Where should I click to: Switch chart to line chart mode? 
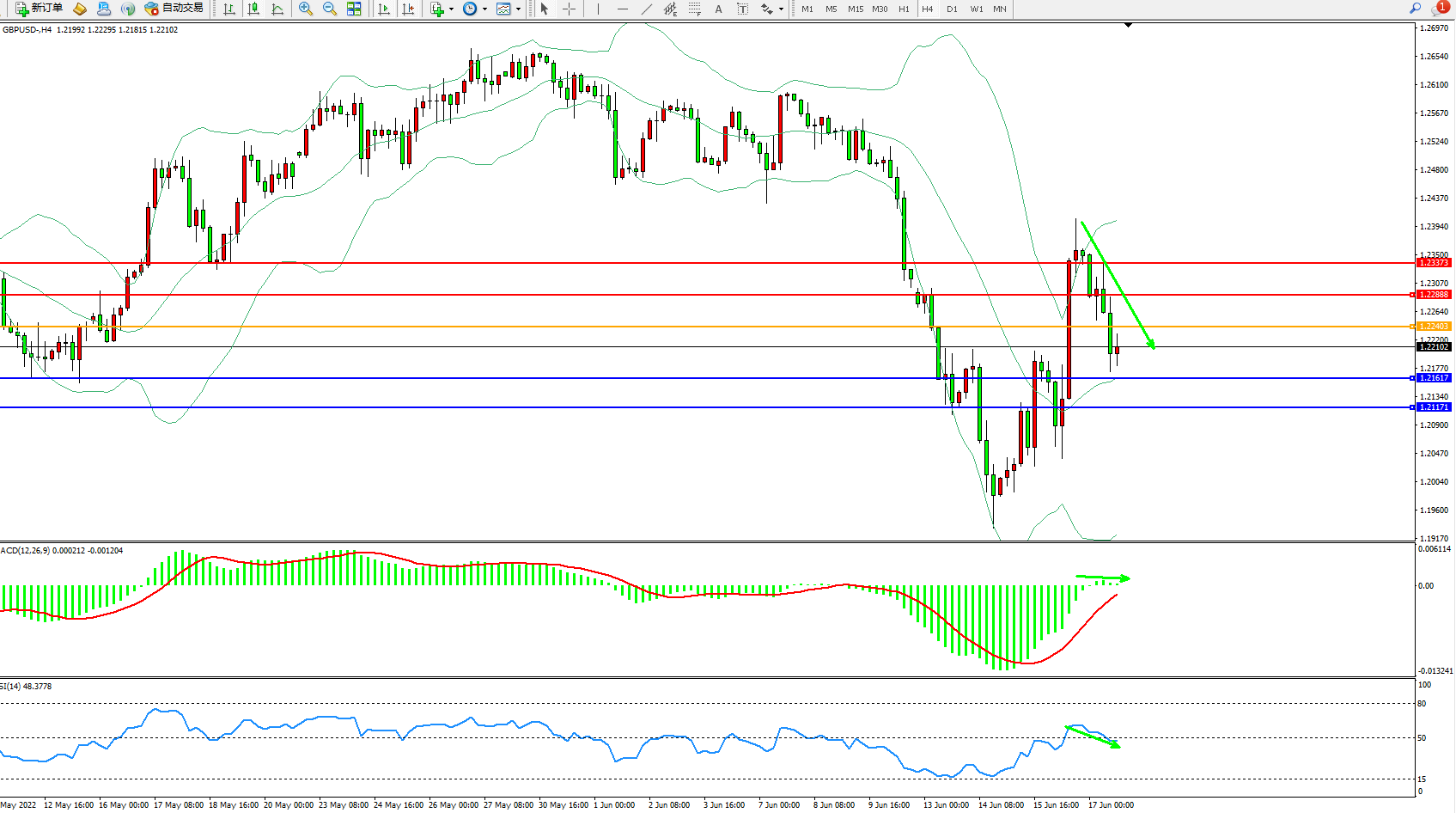point(277,9)
